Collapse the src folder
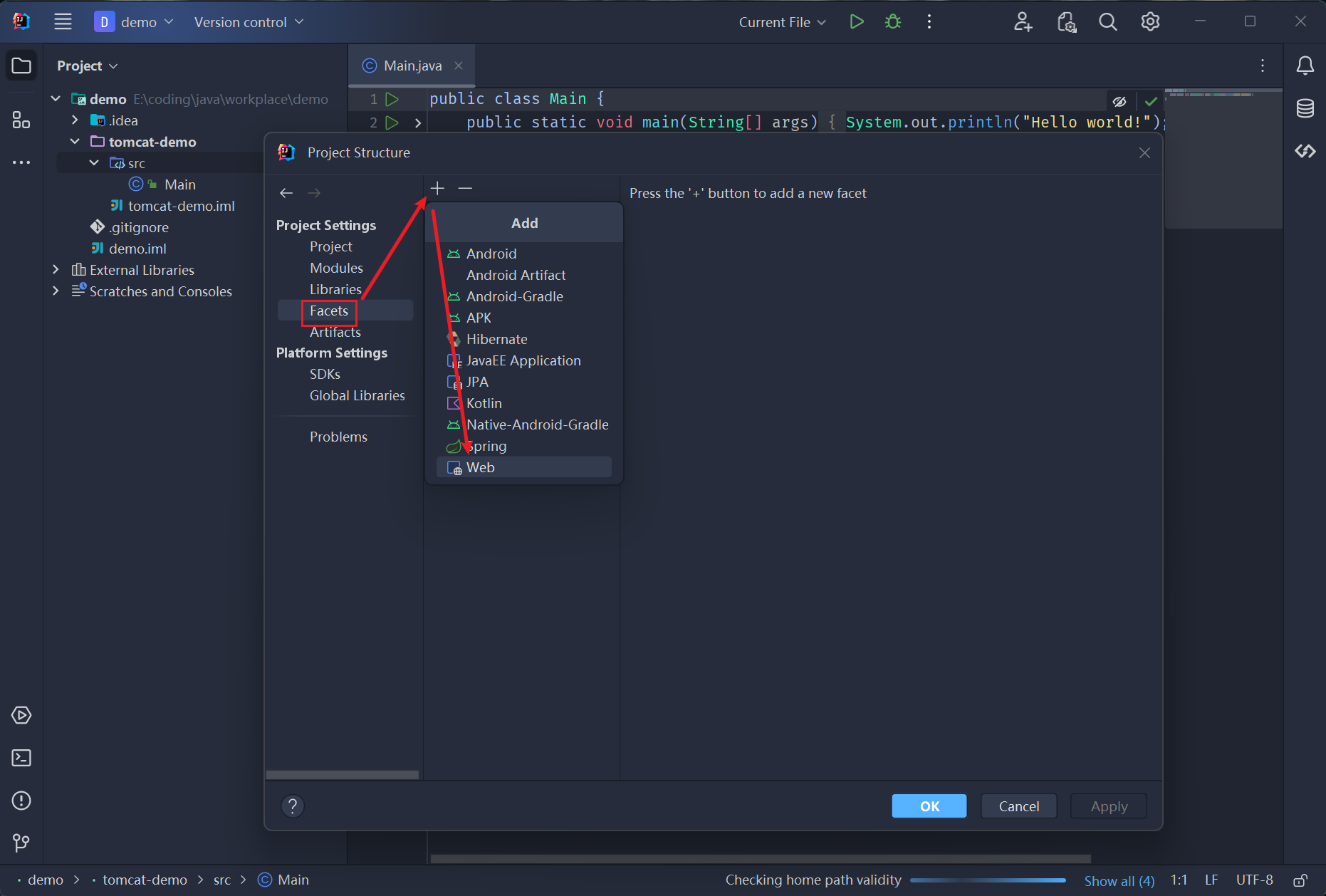The height and width of the screenshot is (896, 1326). pyautogui.click(x=94, y=163)
